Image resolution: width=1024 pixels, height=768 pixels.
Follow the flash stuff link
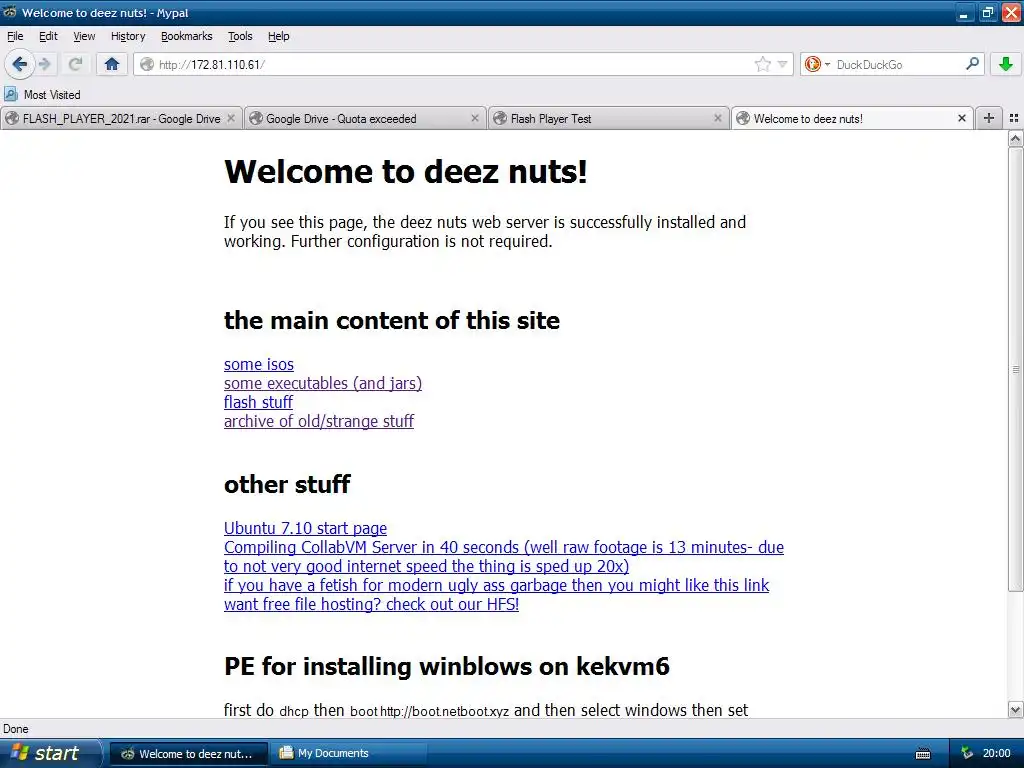click(x=258, y=402)
